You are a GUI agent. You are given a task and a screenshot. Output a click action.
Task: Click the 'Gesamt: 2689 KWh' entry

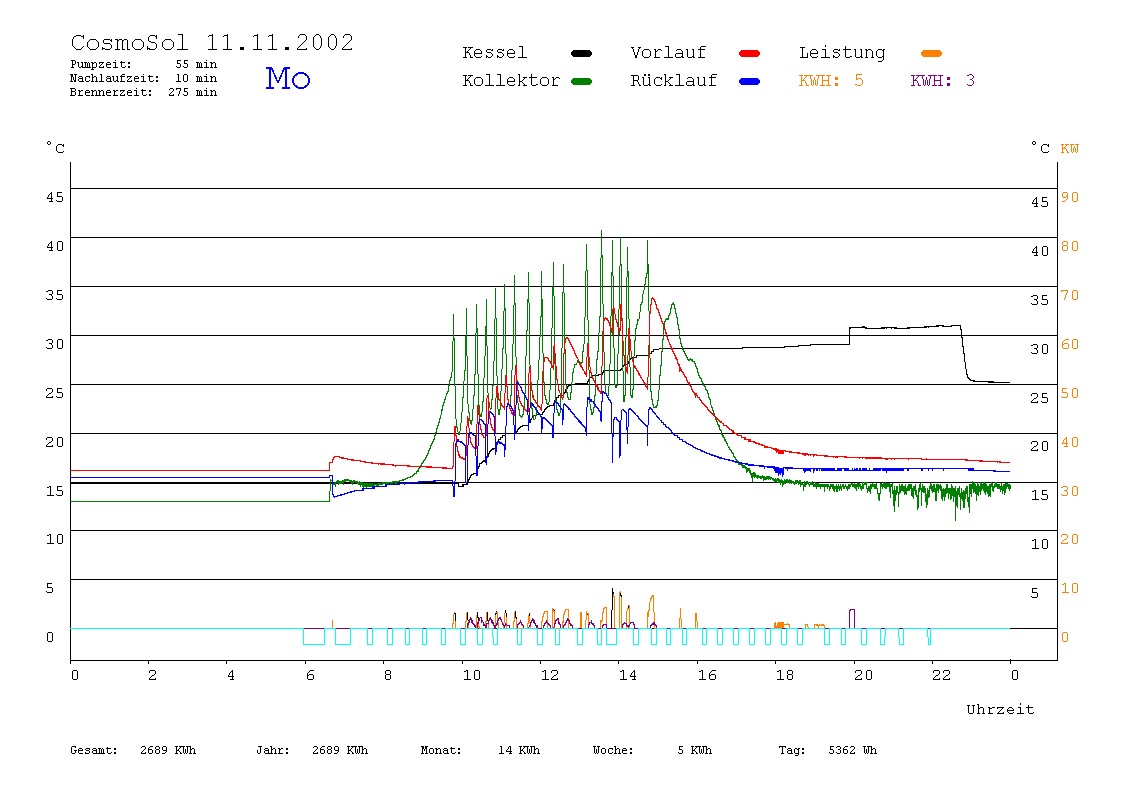click(x=133, y=750)
